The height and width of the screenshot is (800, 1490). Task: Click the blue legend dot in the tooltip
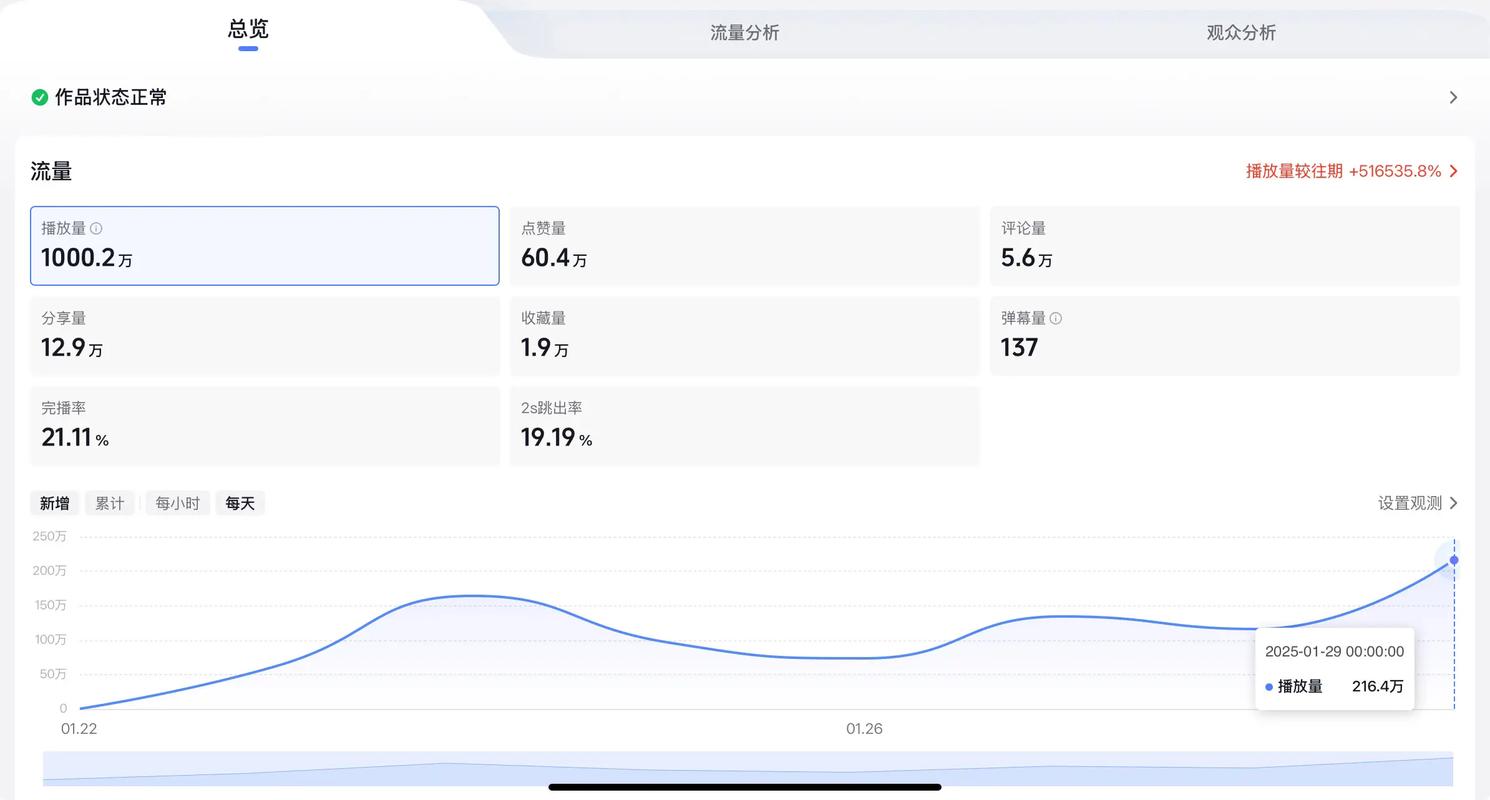pos(1270,687)
